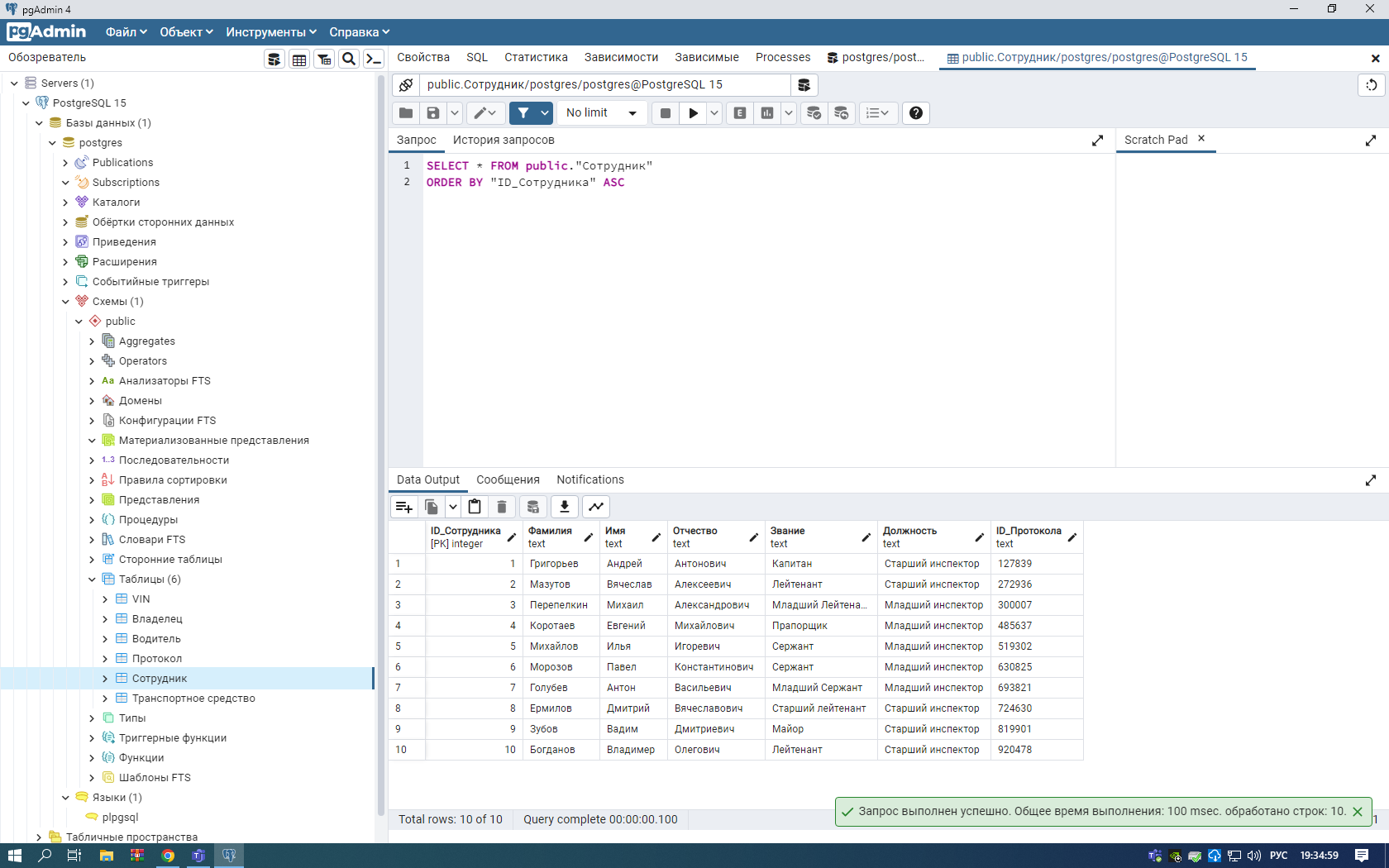
Task: Expand the Publications tree node
Action: (65, 163)
